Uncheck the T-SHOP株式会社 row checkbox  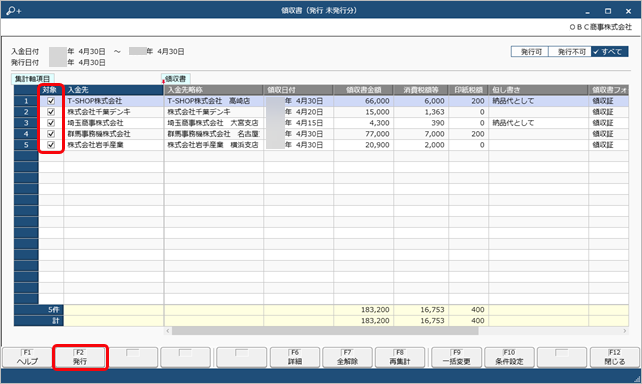click(x=51, y=101)
